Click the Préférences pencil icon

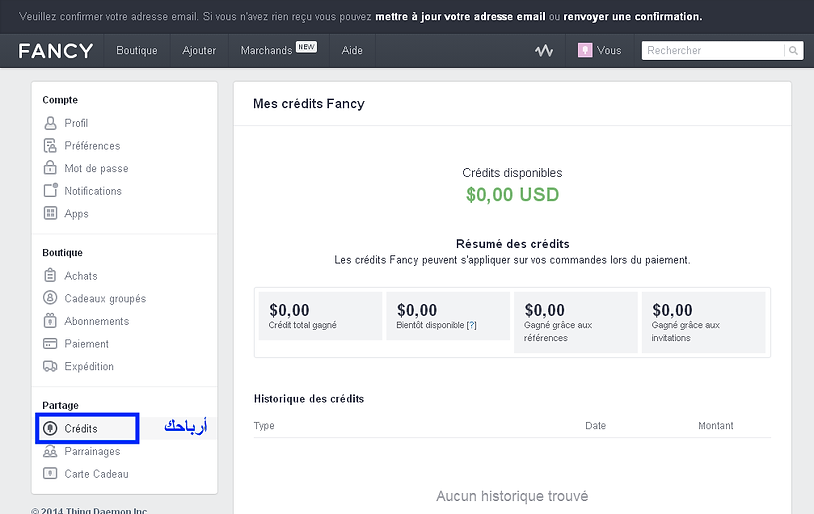51,146
